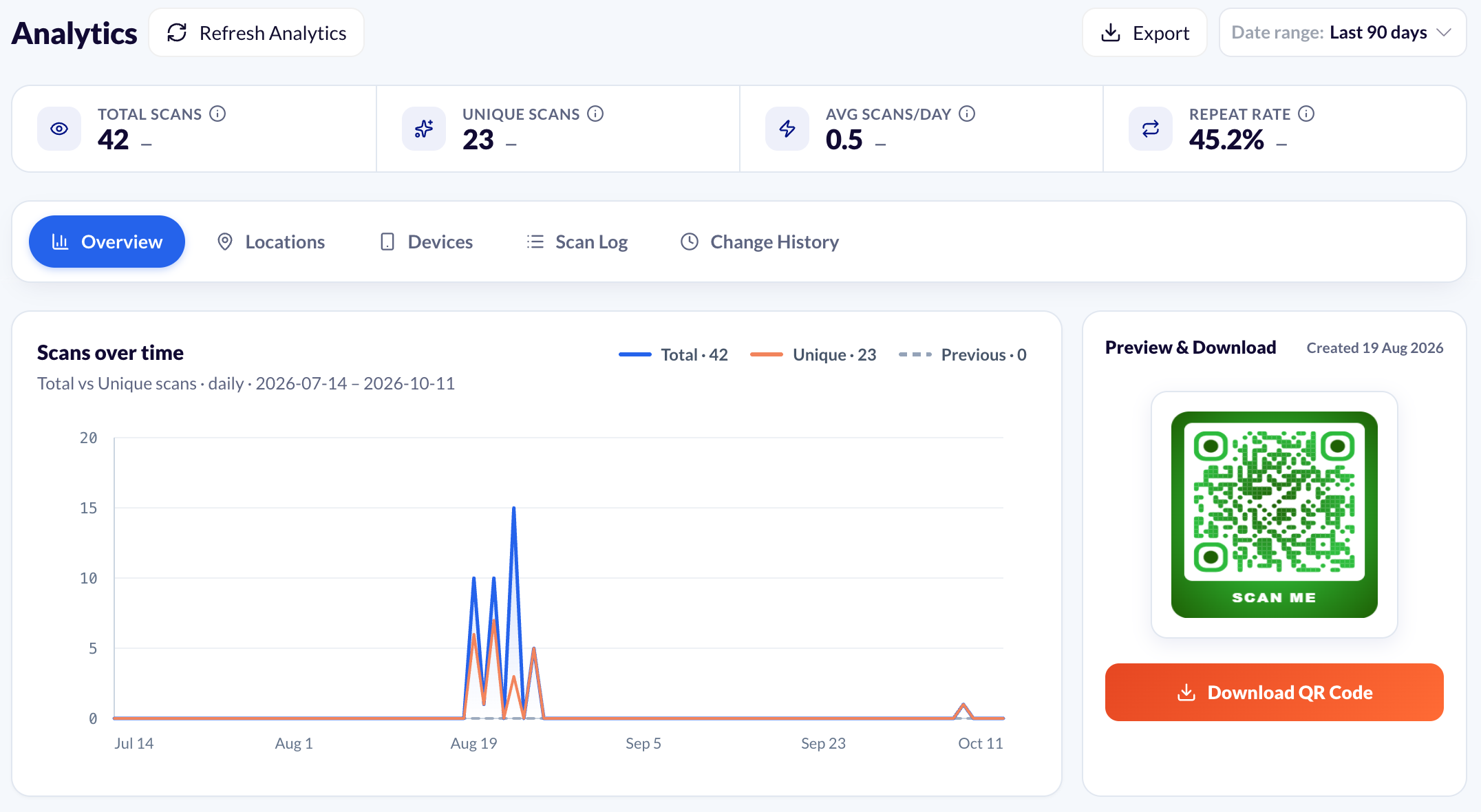
Task: Toggle the Total series in chart legend
Action: click(x=673, y=354)
